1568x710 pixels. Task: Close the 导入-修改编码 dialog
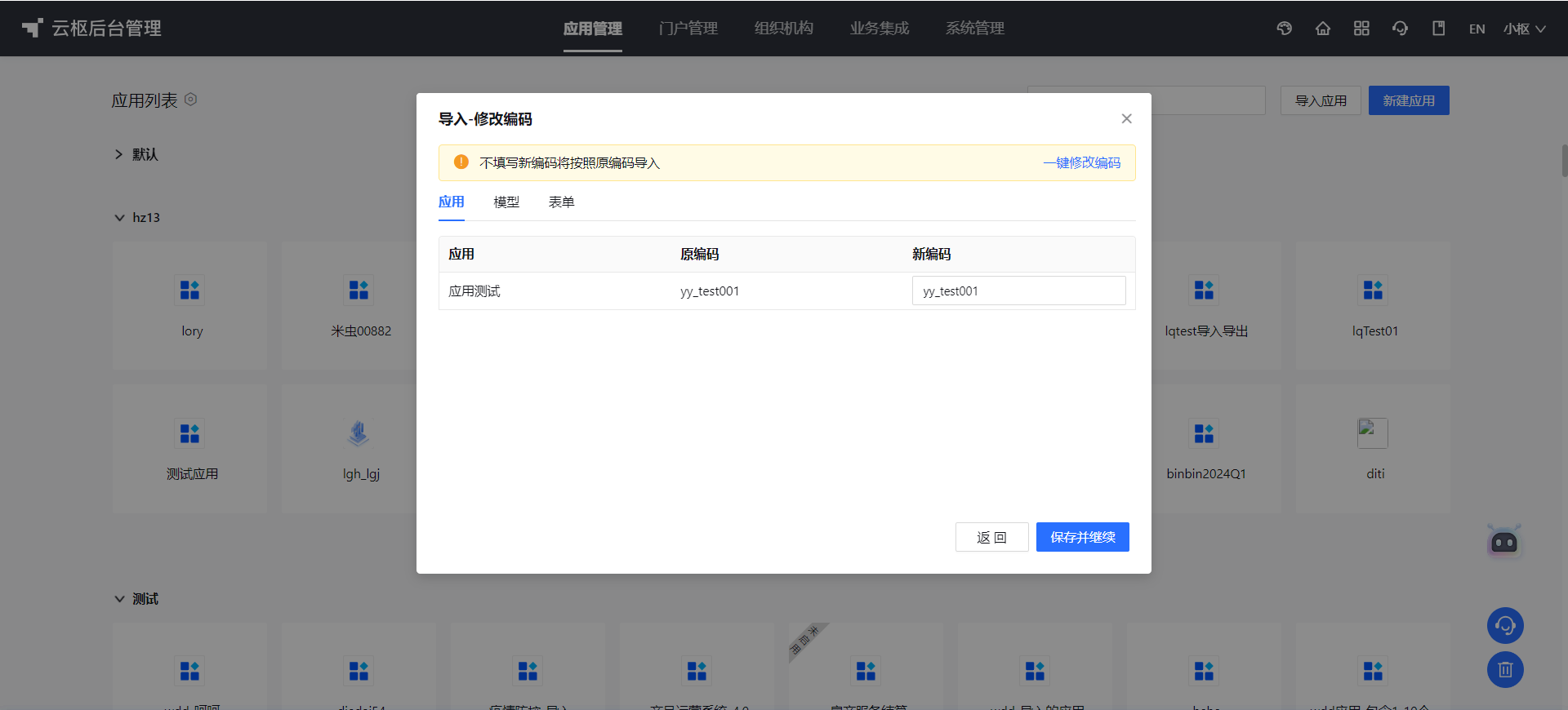1126,118
